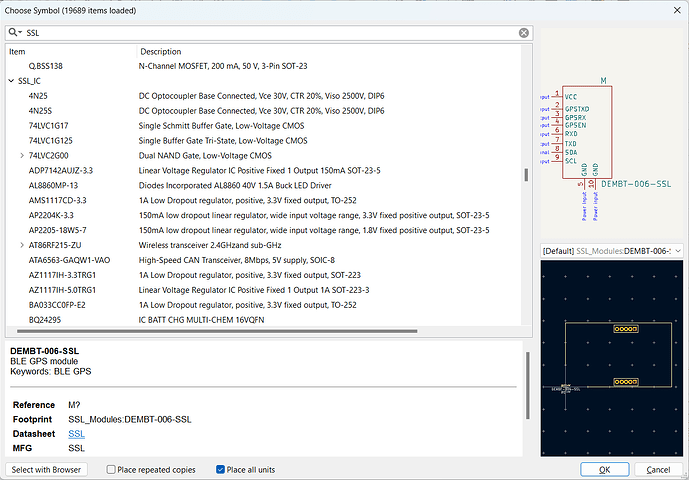This screenshot has height=480, width=689.
Task: Select the 74LVC1G125 buffer gate
Action: (x=51, y=141)
